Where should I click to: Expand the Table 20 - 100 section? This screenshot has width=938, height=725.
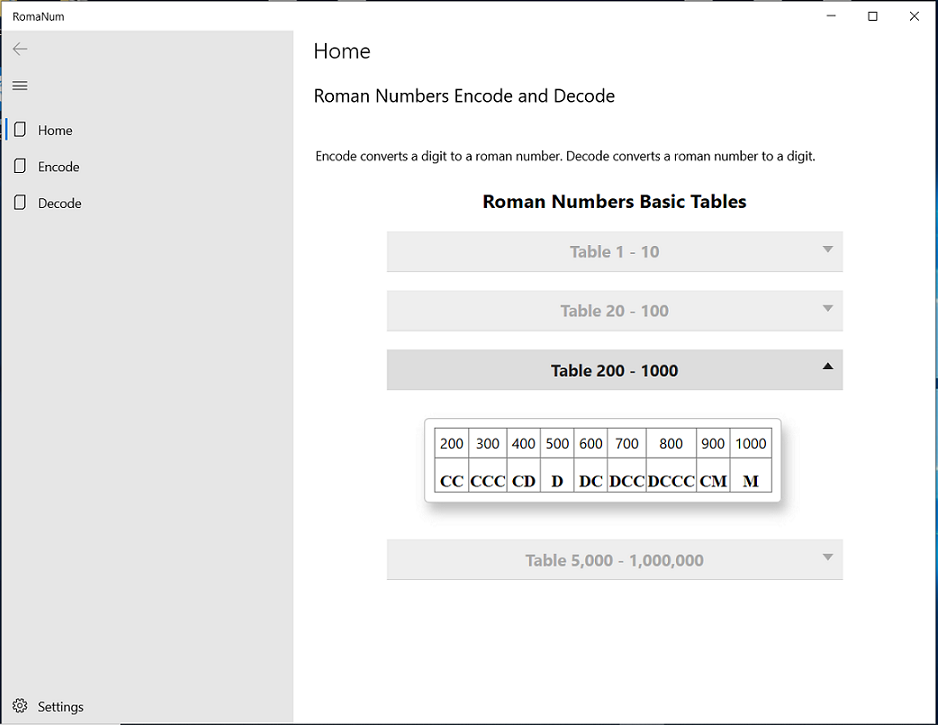[x=614, y=310]
